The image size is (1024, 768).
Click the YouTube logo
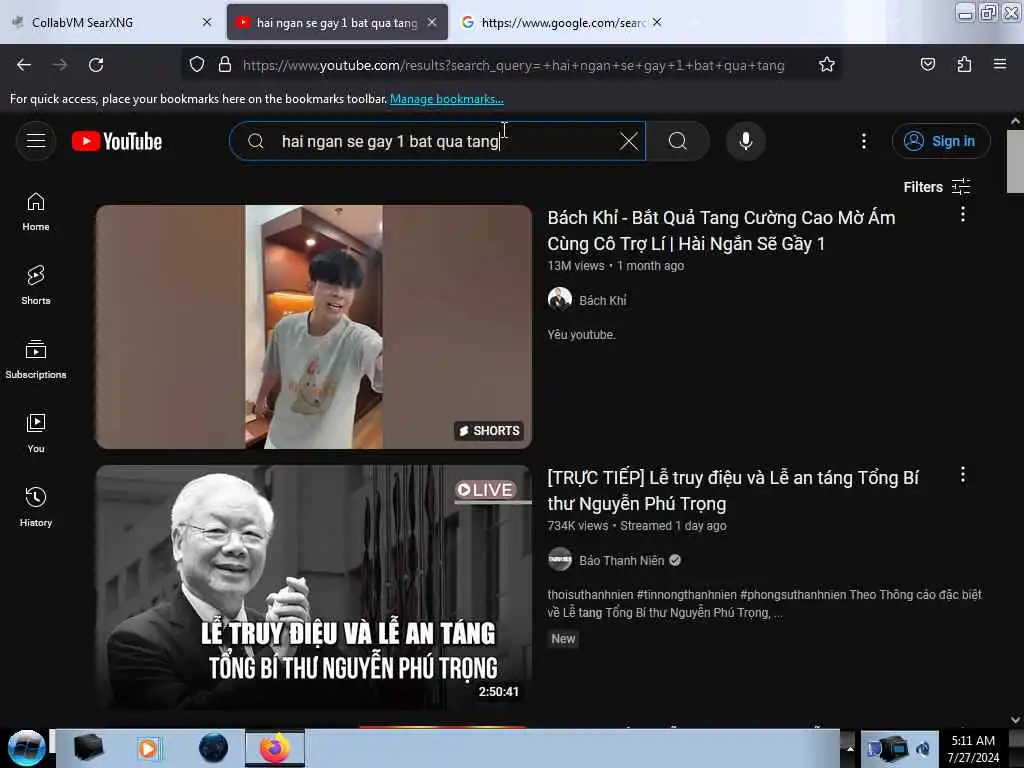point(117,141)
